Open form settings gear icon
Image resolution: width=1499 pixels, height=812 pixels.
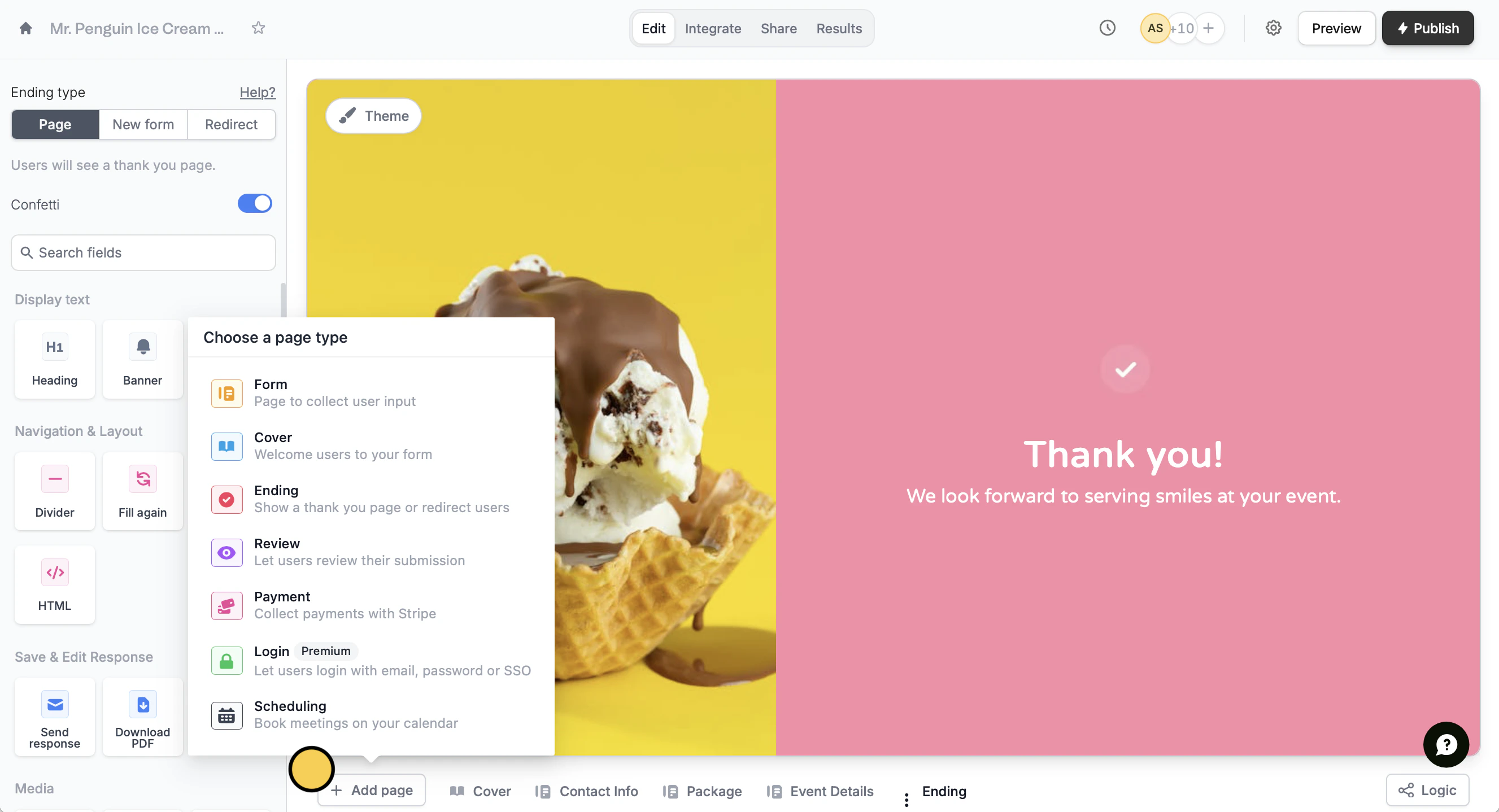point(1273,28)
